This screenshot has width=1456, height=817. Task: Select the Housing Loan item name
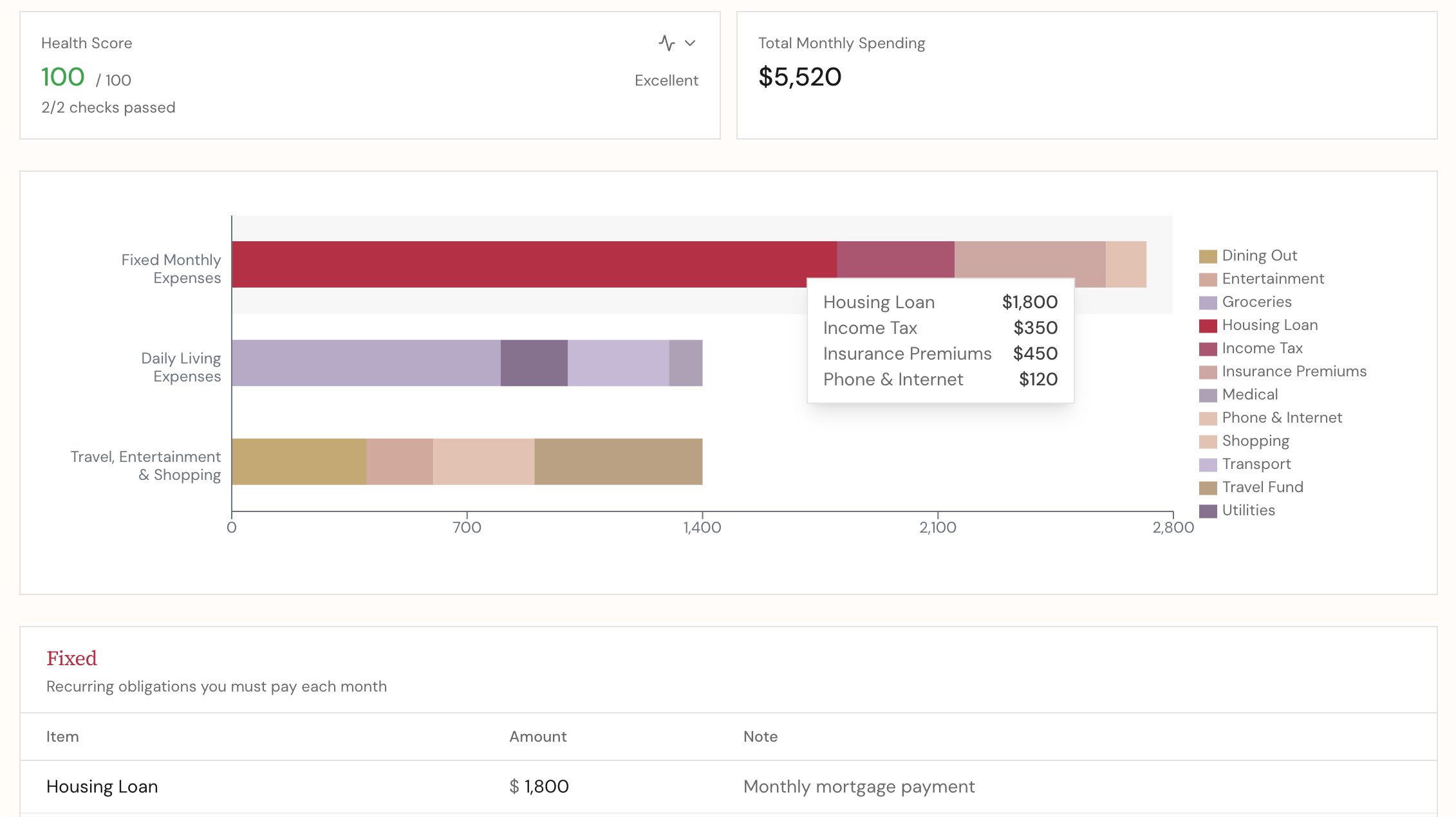tap(102, 786)
